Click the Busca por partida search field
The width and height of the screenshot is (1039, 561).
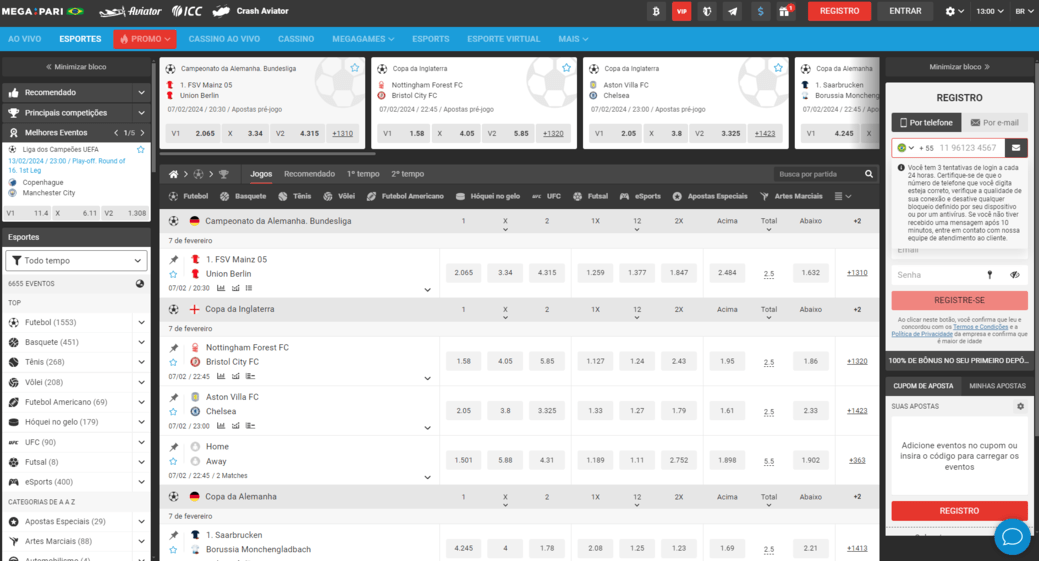pos(818,174)
